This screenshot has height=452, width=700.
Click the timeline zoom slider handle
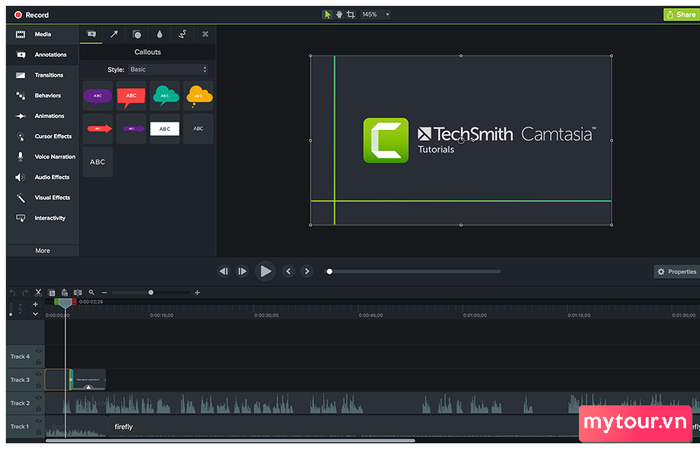151,293
